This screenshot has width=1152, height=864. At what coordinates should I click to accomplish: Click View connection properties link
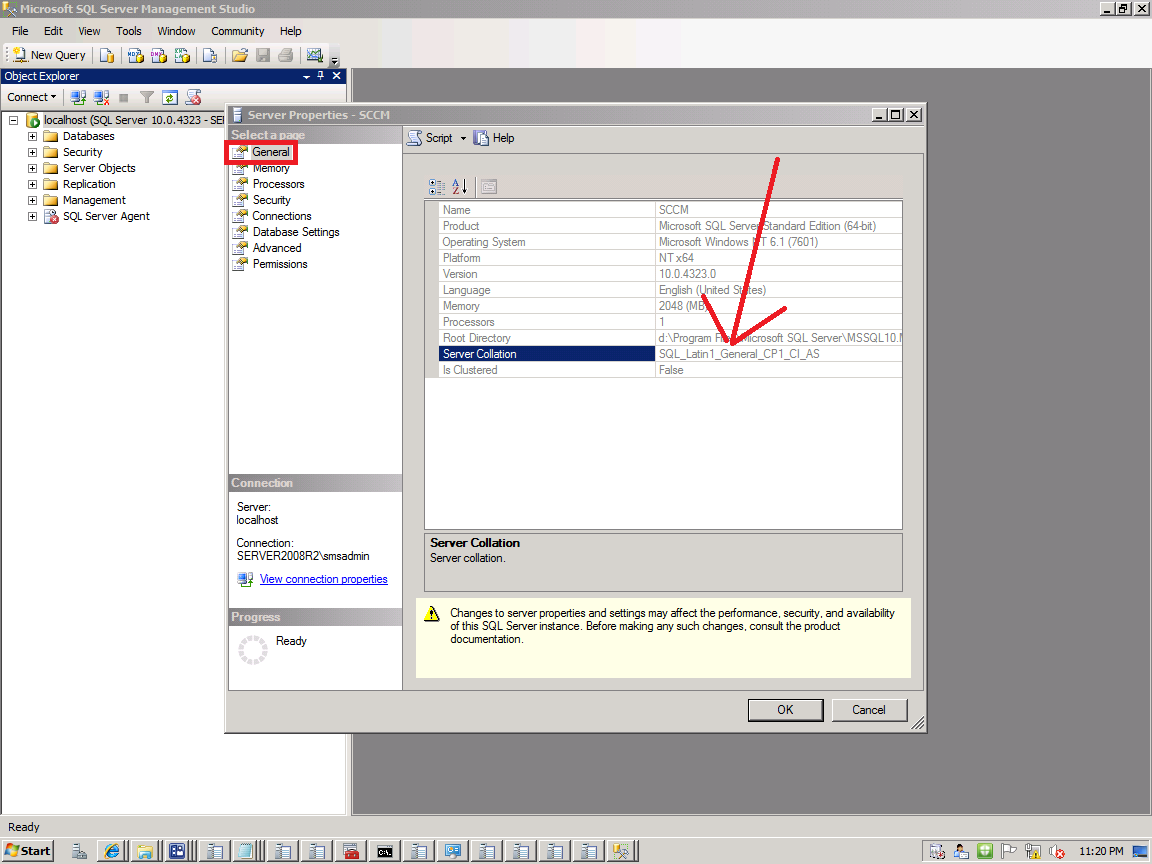point(323,579)
